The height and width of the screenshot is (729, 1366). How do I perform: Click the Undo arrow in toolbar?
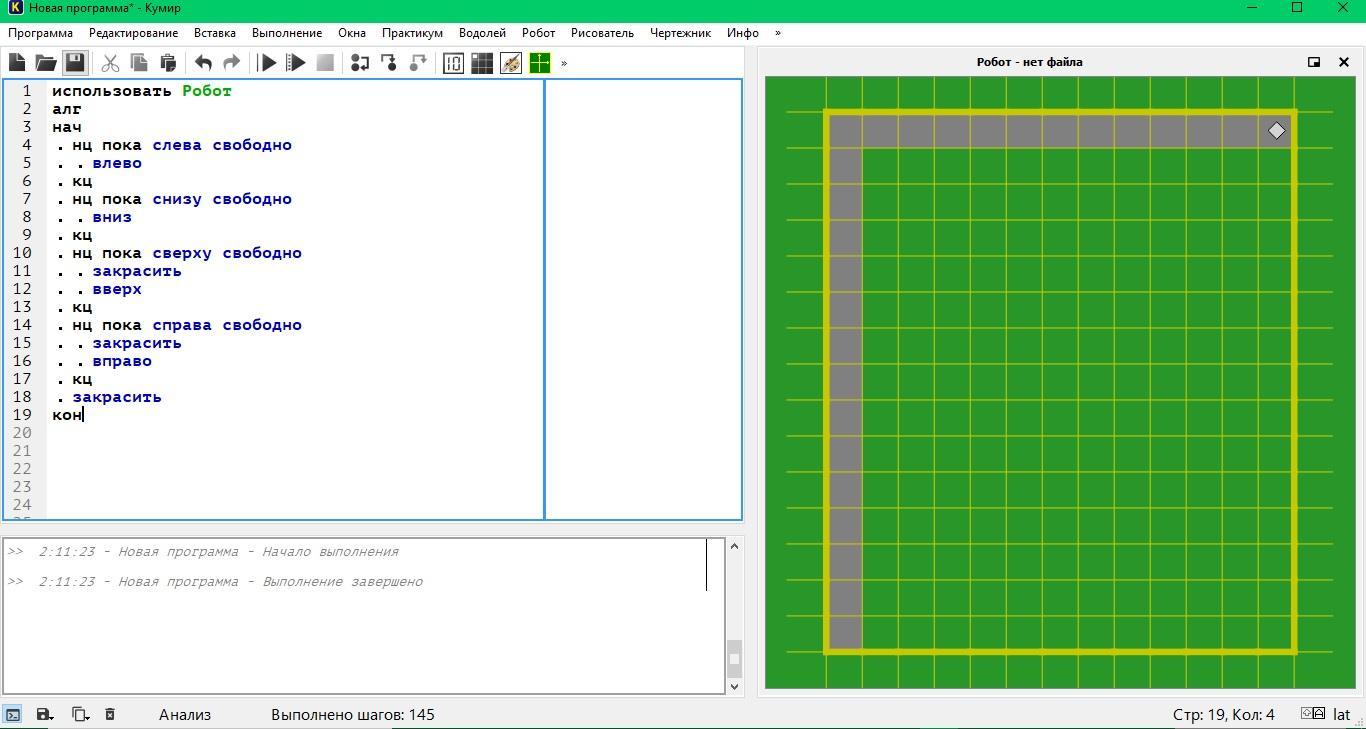coord(203,63)
